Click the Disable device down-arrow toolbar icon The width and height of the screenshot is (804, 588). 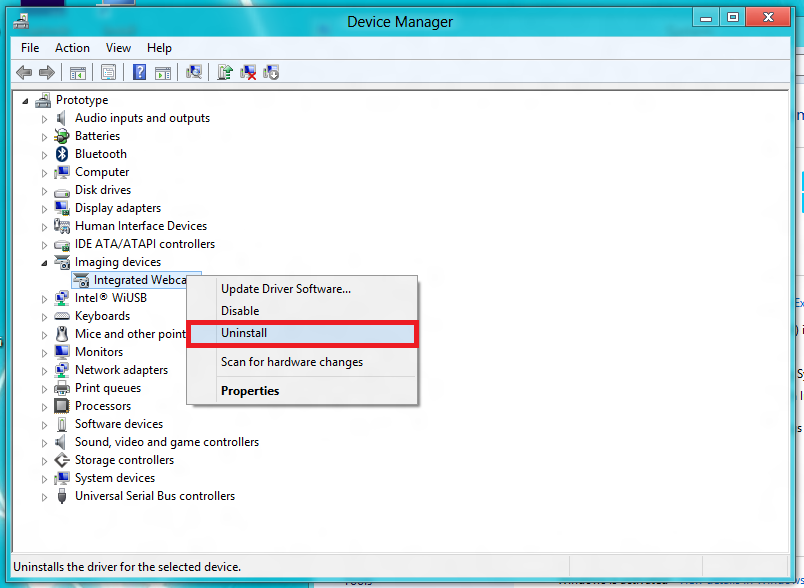[x=271, y=72]
